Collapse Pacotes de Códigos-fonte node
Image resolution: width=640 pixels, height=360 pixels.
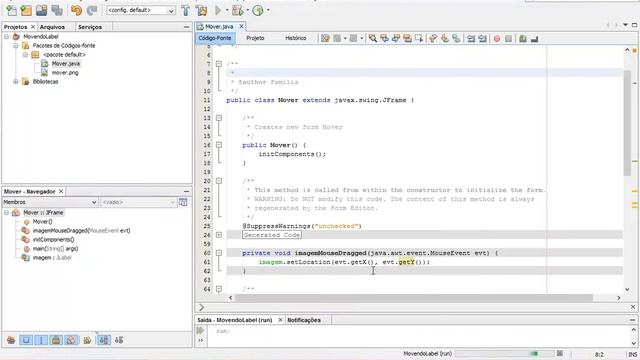pos(16,45)
